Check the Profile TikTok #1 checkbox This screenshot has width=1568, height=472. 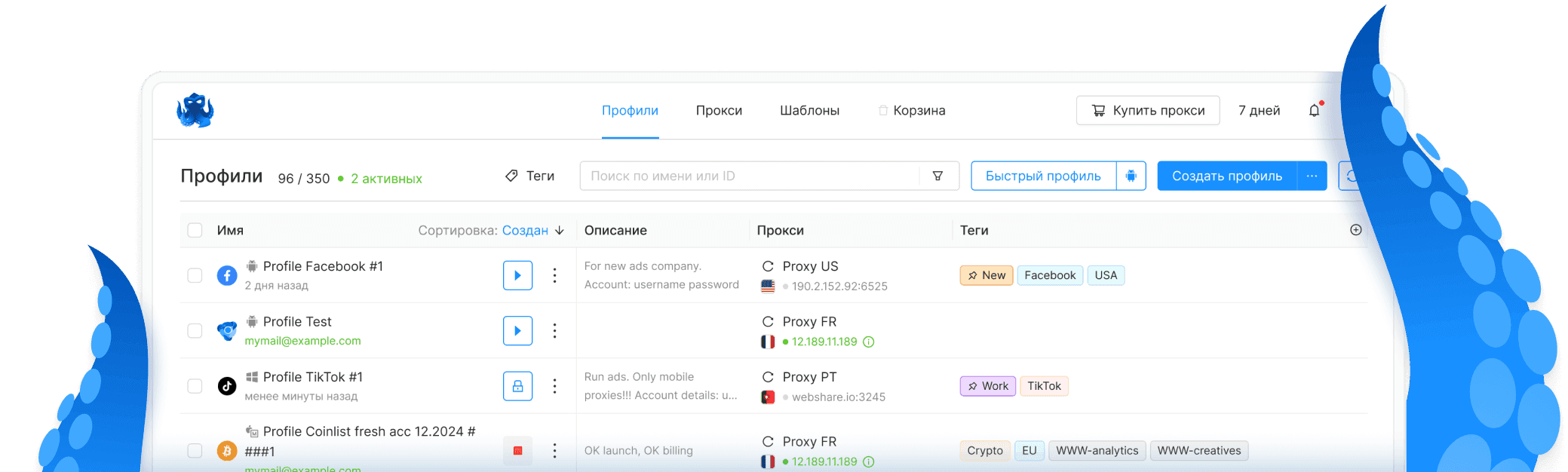pyautogui.click(x=195, y=386)
